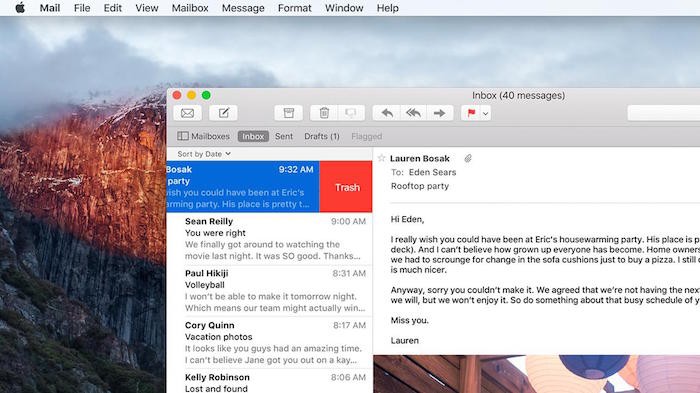Image resolution: width=700 pixels, height=393 pixels.
Task: Open the Flagged mailbox
Action: pyautogui.click(x=367, y=136)
